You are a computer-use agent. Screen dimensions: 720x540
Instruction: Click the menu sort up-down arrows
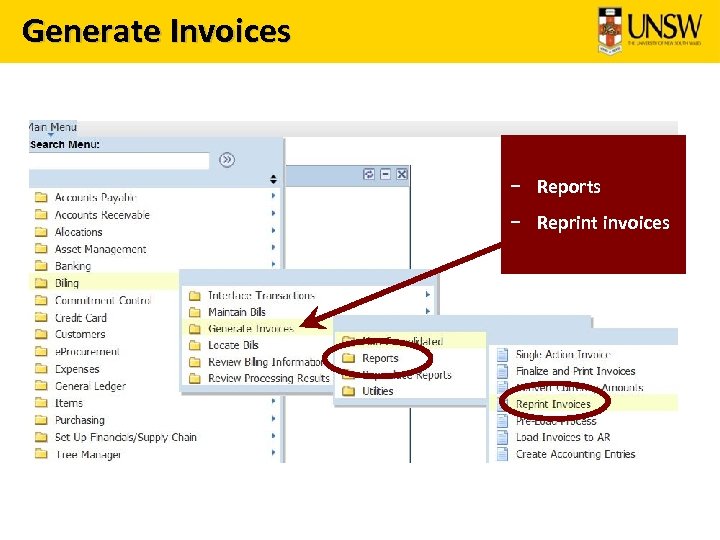click(x=273, y=179)
